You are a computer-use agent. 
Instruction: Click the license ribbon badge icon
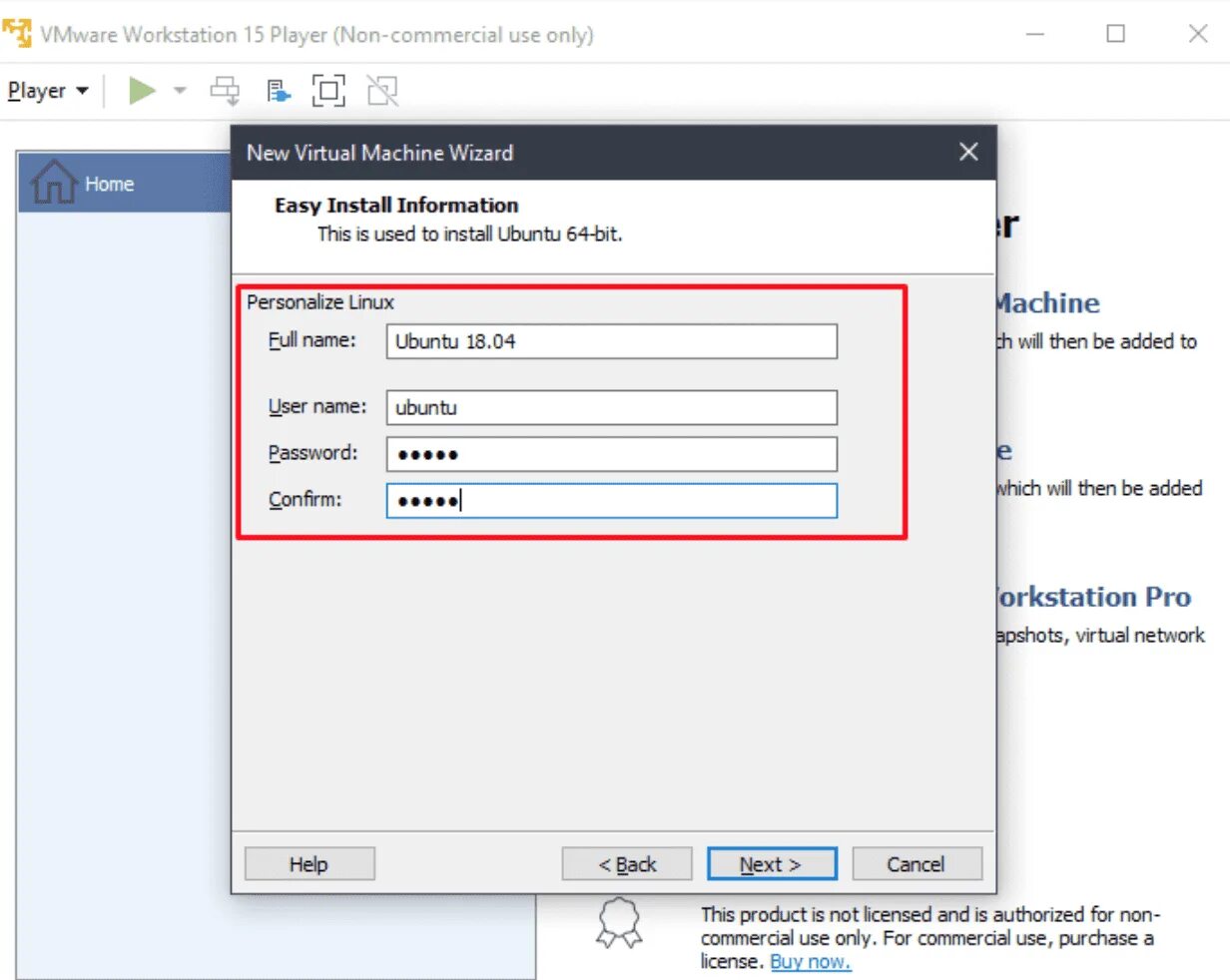click(618, 922)
